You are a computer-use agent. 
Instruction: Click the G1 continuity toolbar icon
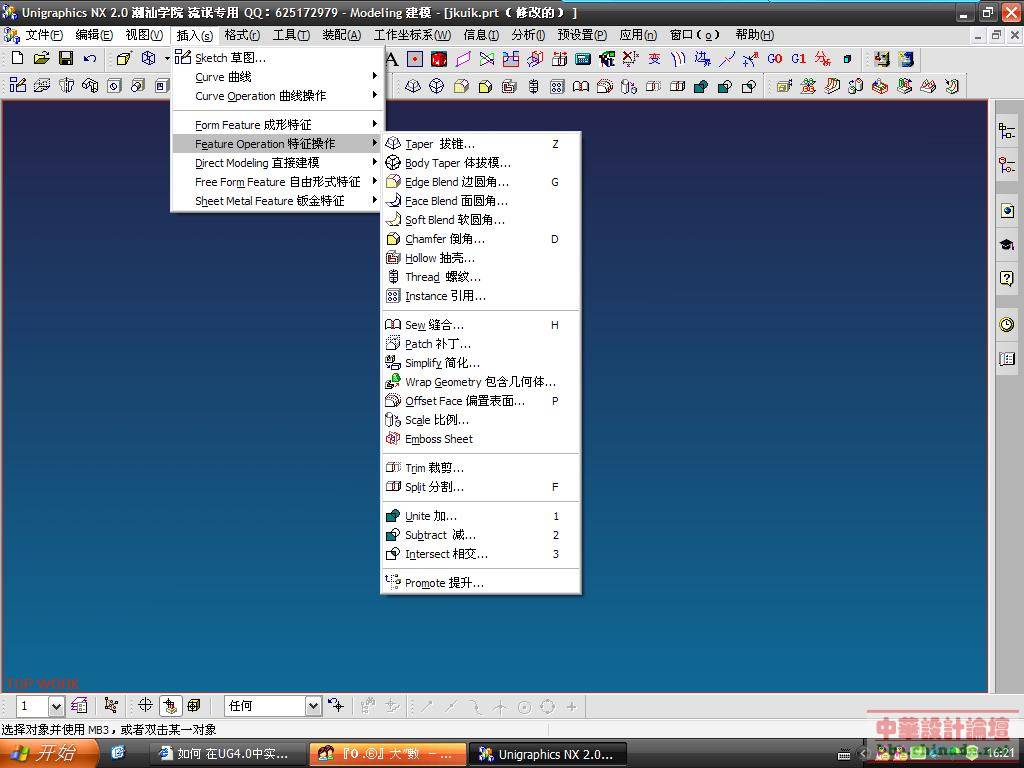(798, 59)
